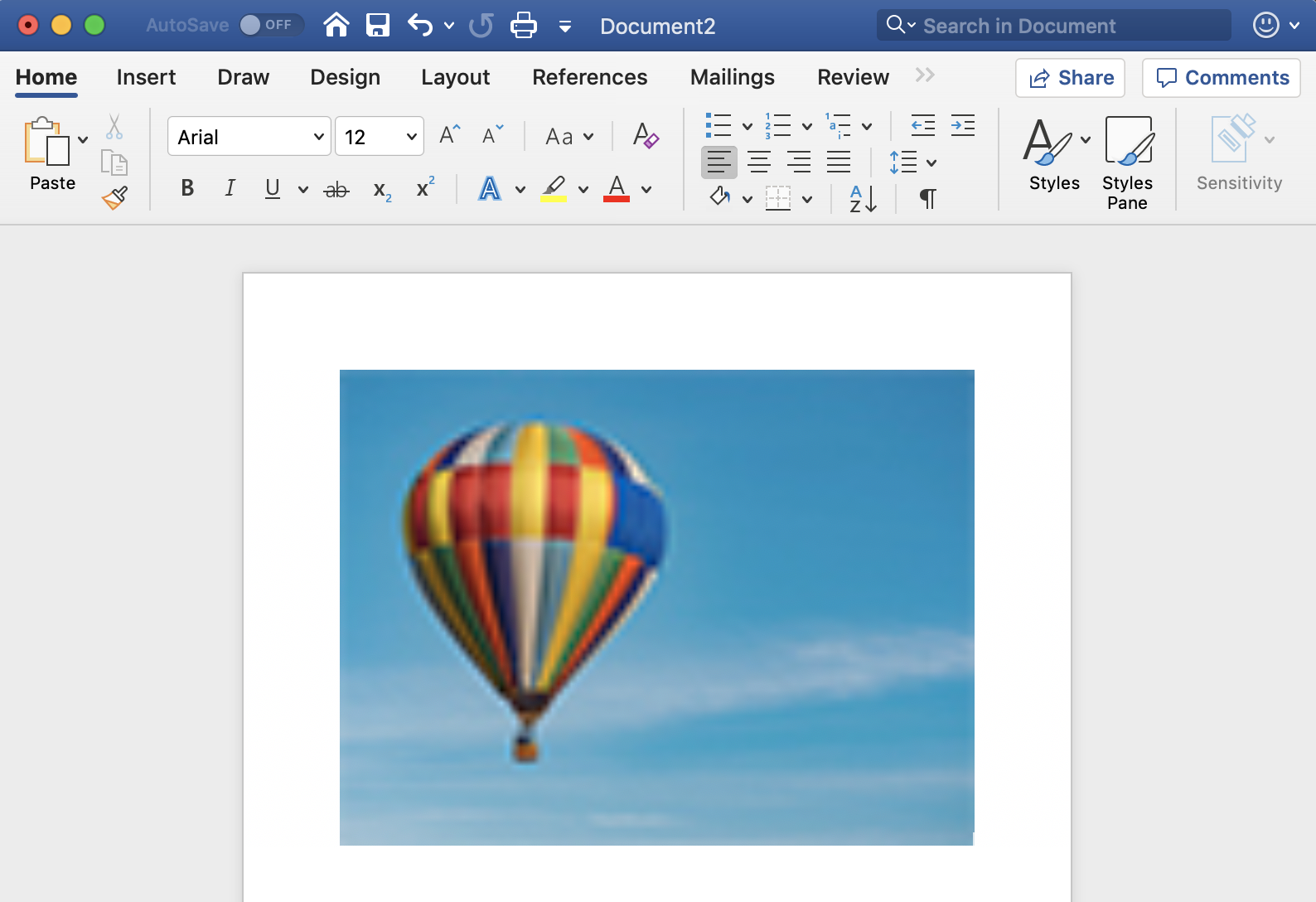Open the Arial font name dropdown
The width and height of the screenshot is (1316, 902).
point(318,137)
